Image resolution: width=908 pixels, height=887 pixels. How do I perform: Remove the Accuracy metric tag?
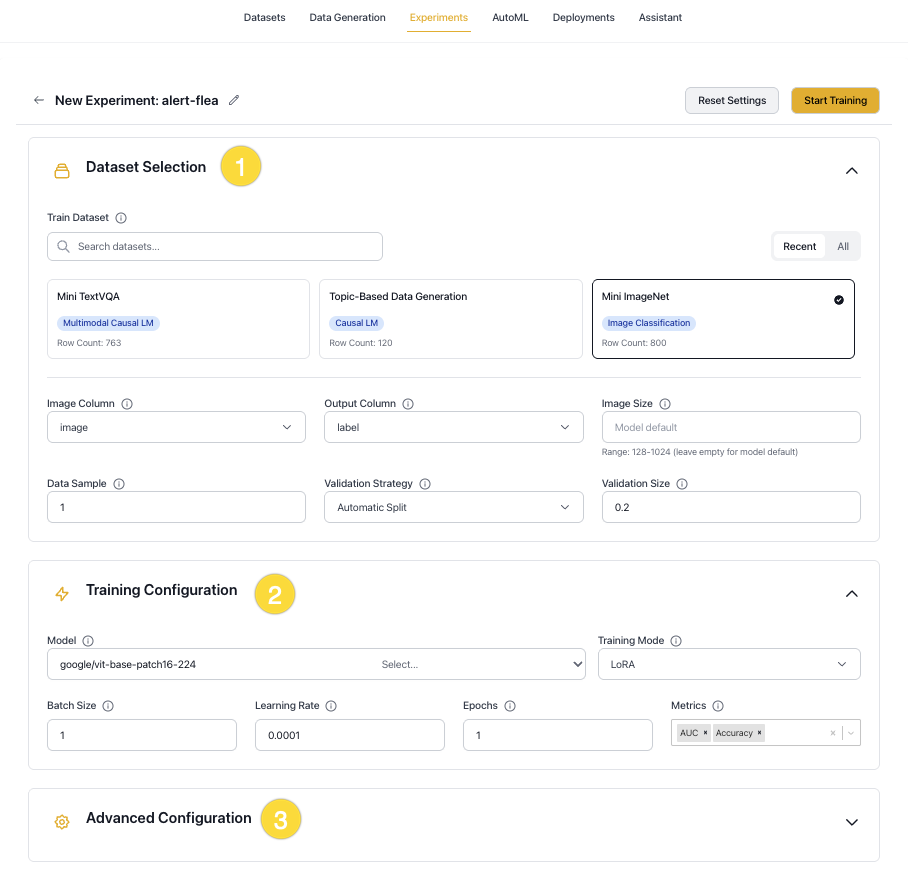(759, 733)
